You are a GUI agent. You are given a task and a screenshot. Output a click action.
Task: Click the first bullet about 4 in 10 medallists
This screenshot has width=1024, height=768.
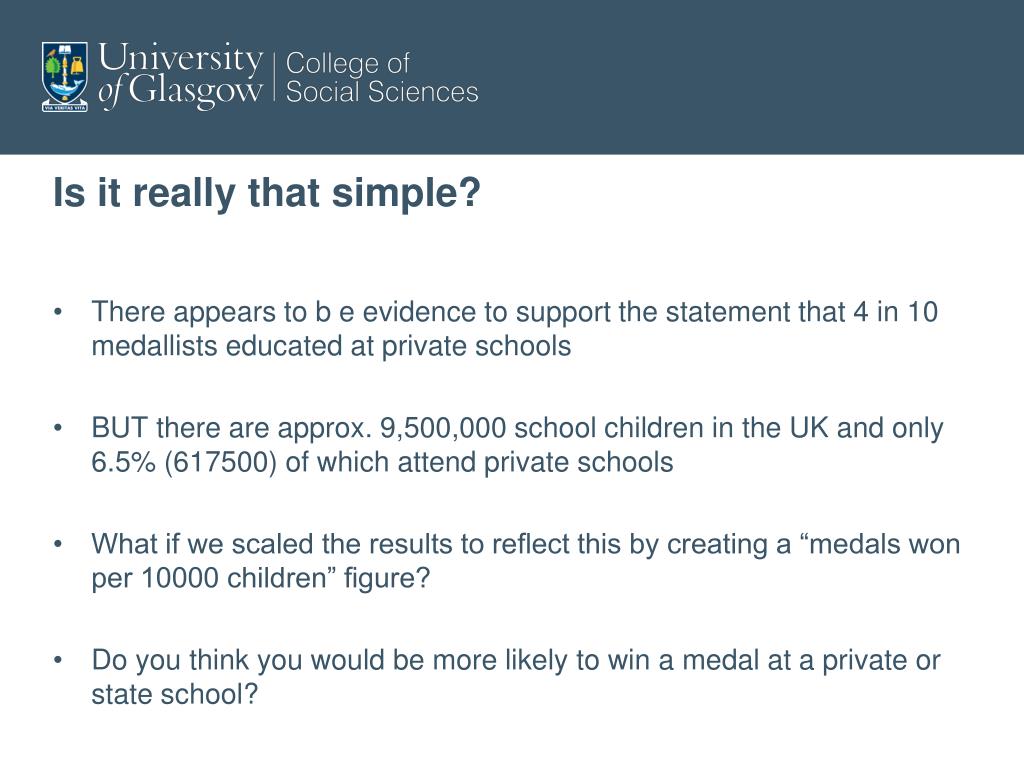(515, 328)
